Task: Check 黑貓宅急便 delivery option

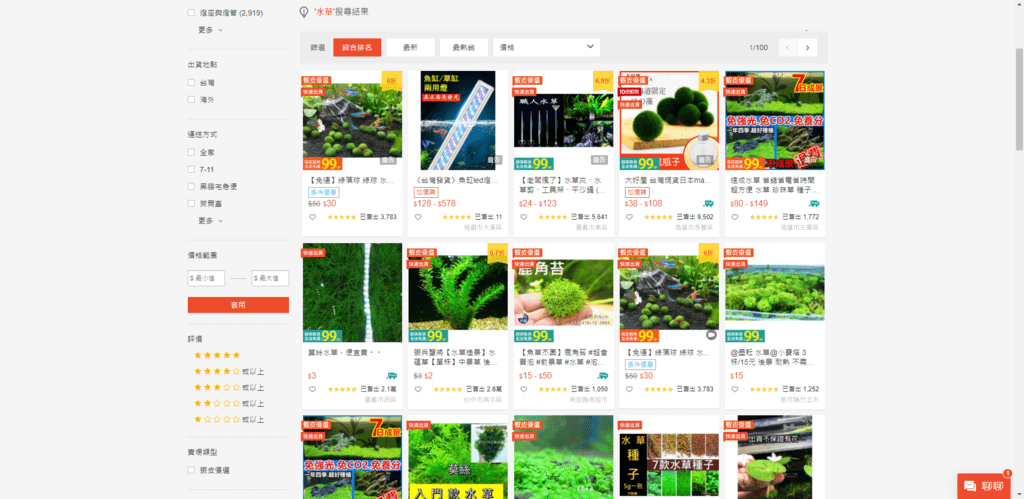Action: (x=191, y=186)
